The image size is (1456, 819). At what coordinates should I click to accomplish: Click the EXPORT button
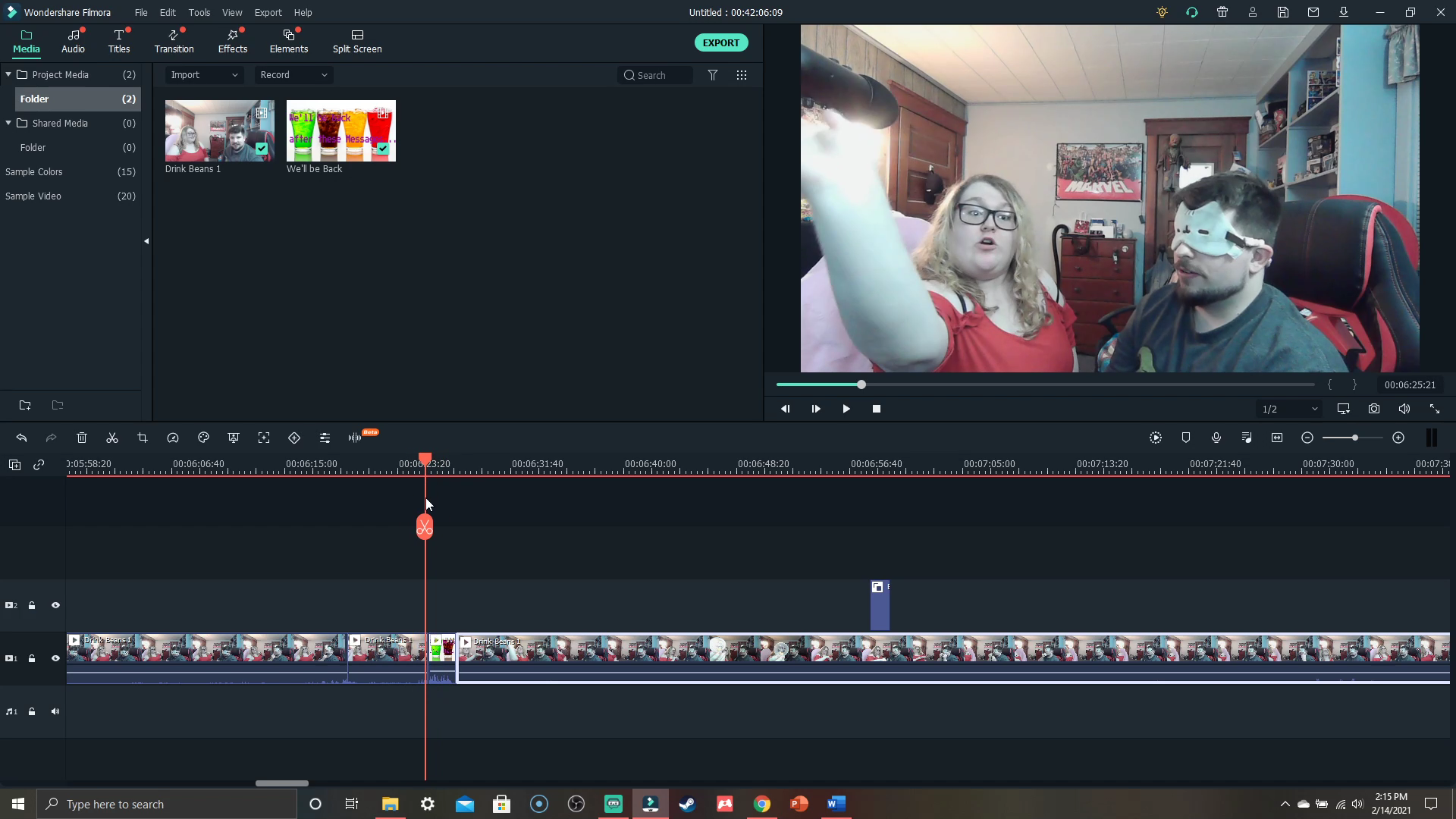[x=721, y=42]
